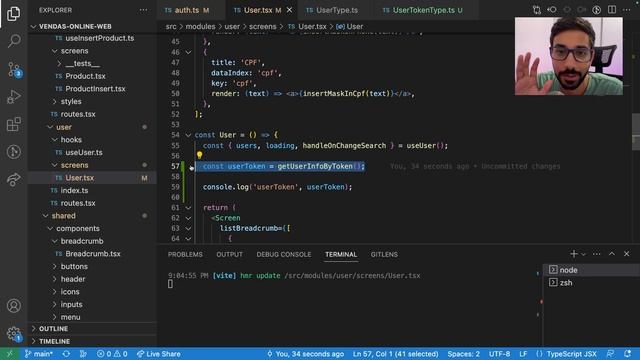Screen dimensions: 640x360
Task: Open the Accounts menu icon
Action: [13, 306]
